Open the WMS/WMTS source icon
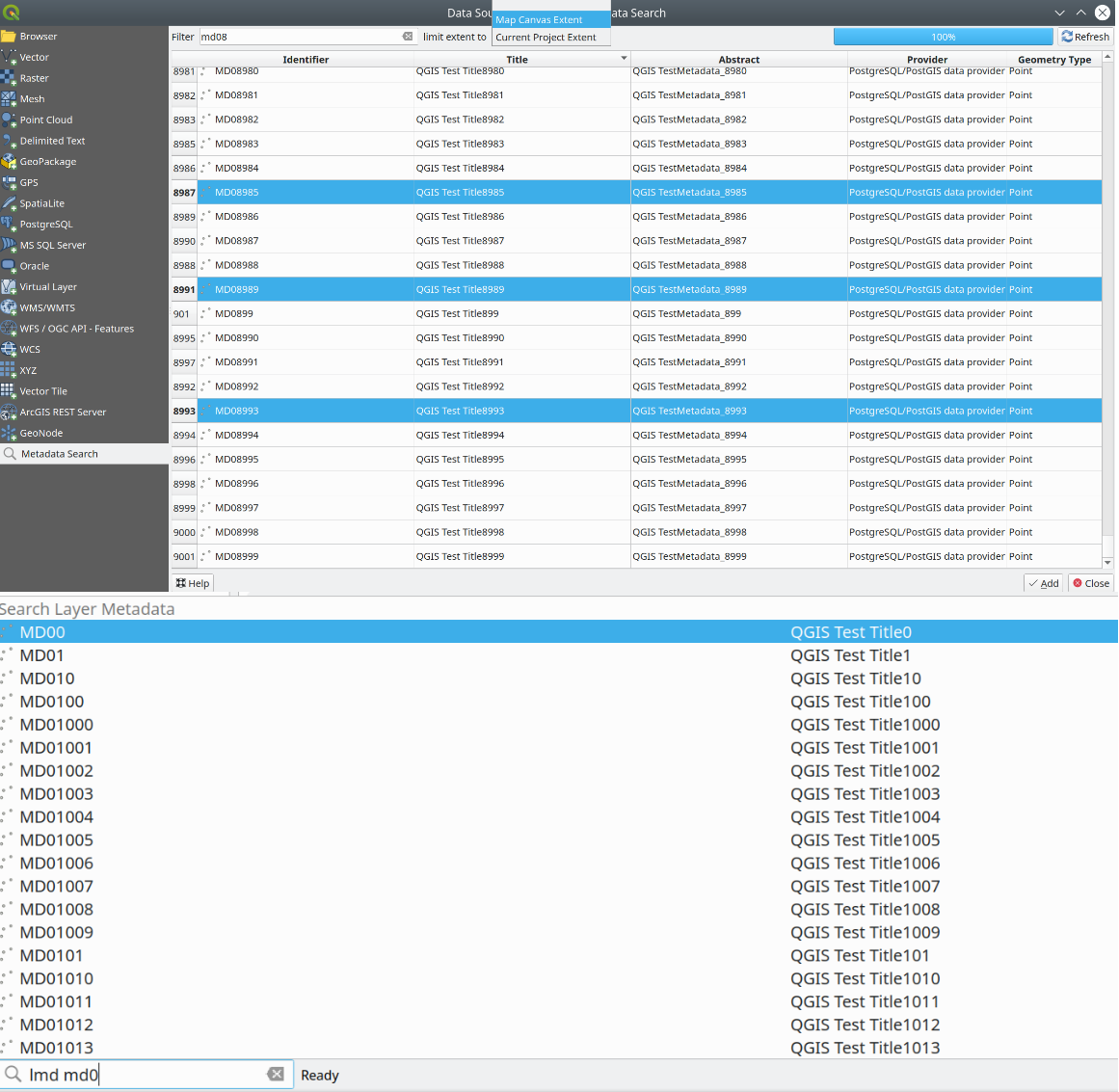The width and height of the screenshot is (1119, 1092). pos(10,307)
